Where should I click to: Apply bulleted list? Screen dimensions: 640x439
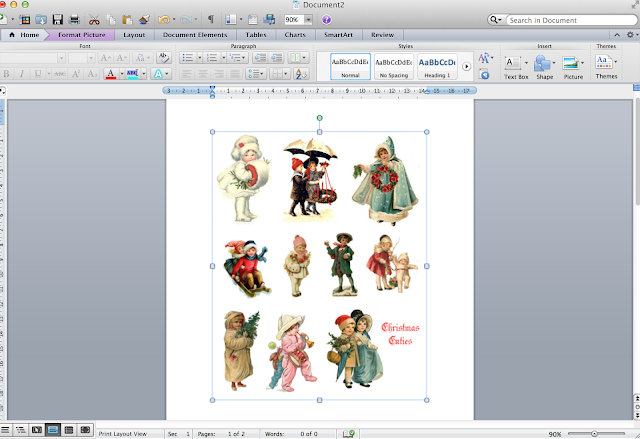pyautogui.click(x=188, y=58)
